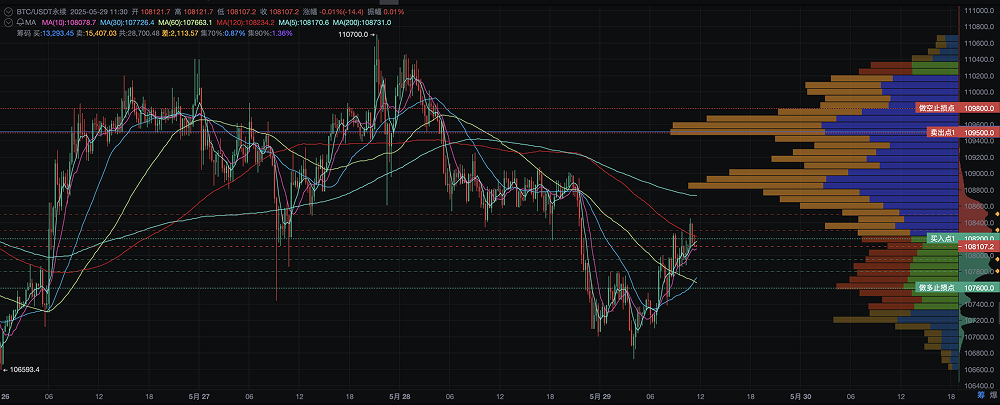The image size is (1000, 405).
Task: Click the MA(5) value label
Action: coord(304,22)
